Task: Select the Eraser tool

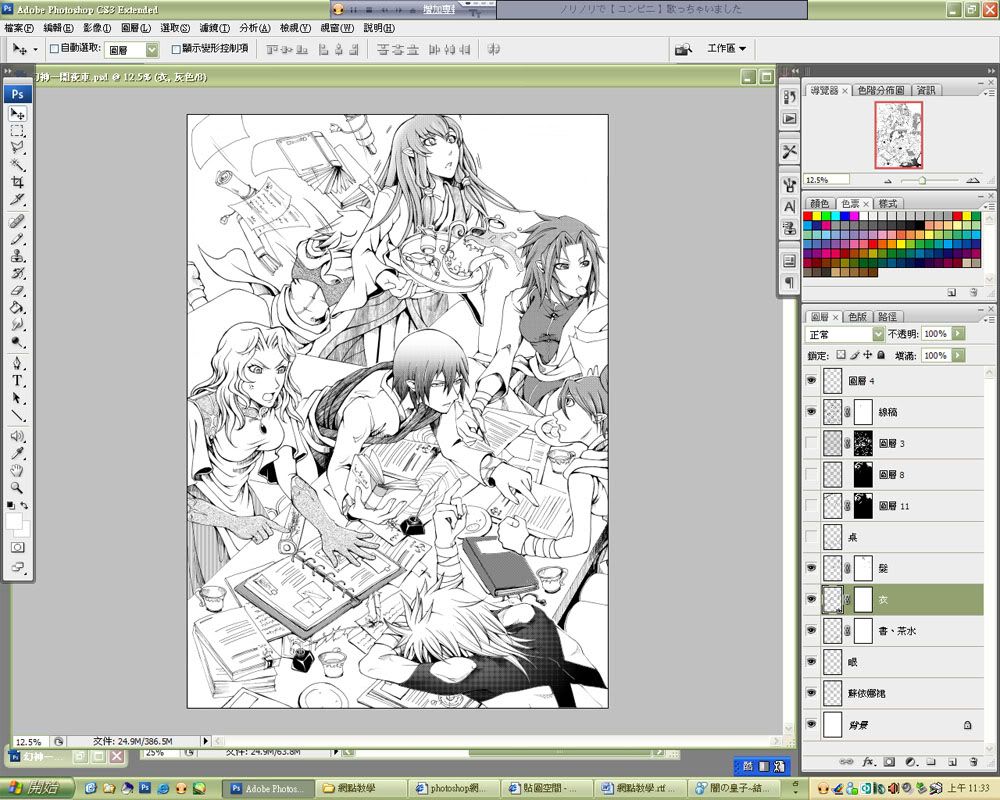Action: coord(17,290)
